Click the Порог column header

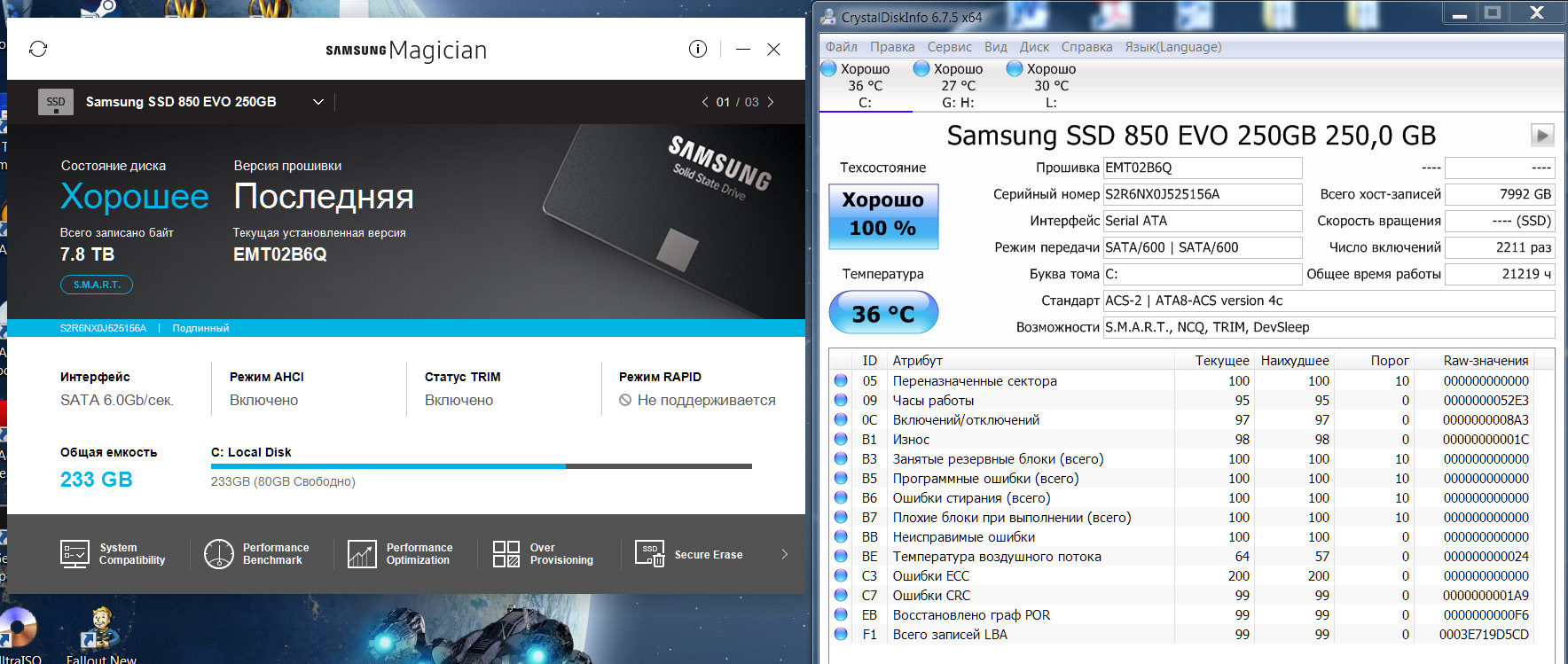point(1375,360)
